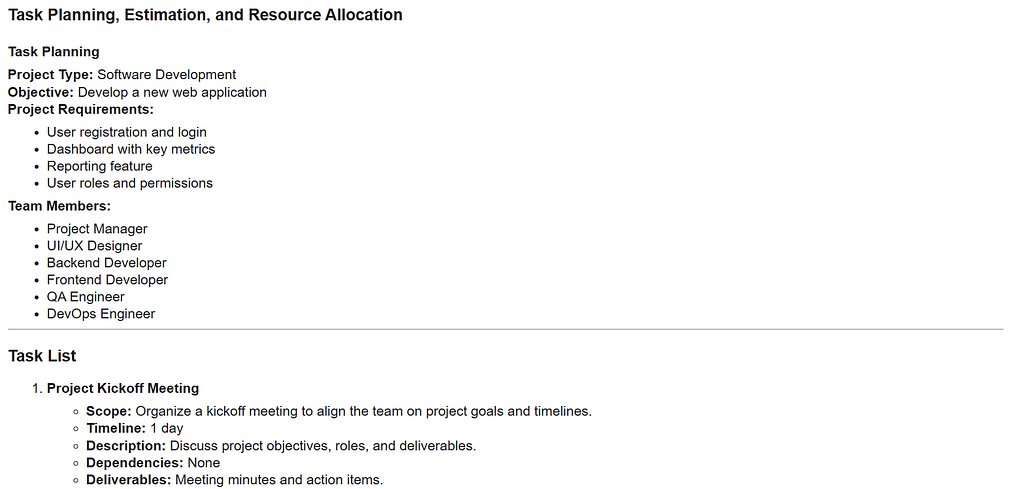Select DevOps Engineer list item
This screenshot has height=489, width=1024.
[101, 314]
